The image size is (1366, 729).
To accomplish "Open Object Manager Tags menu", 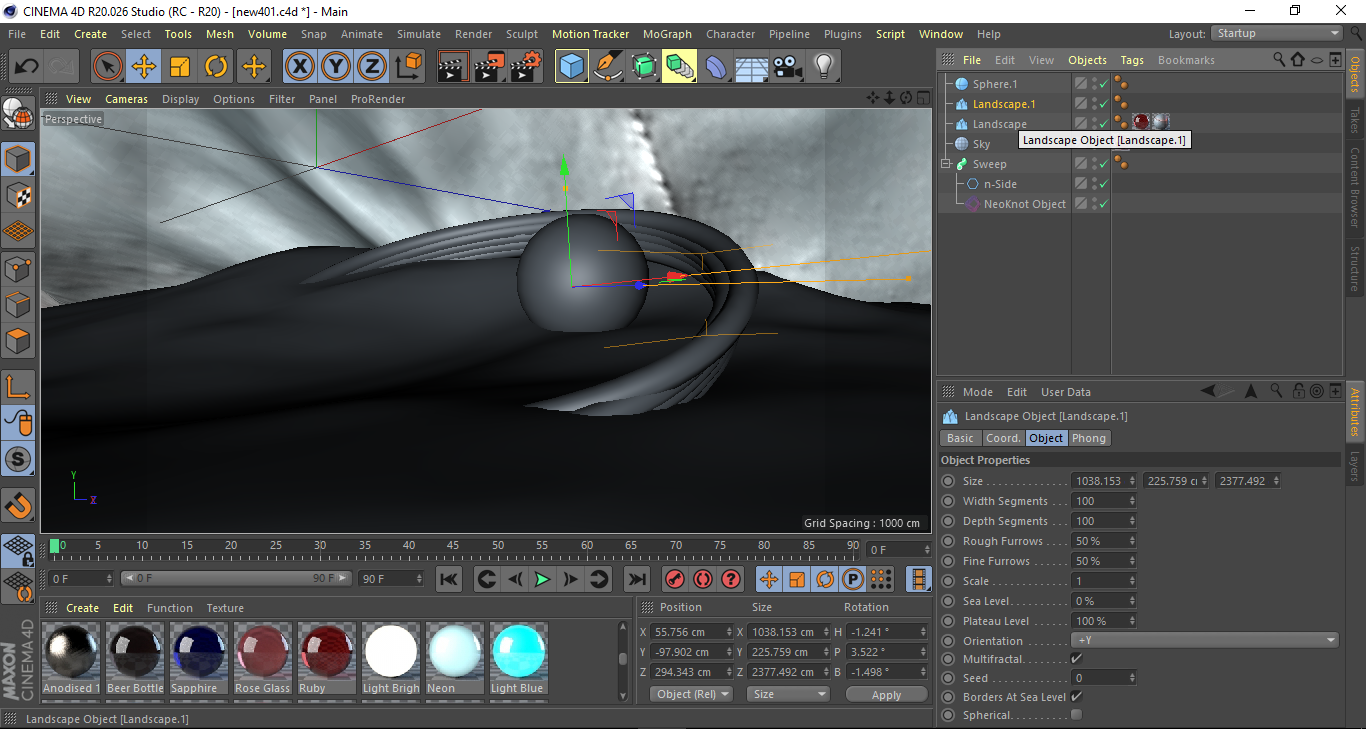I will [x=1132, y=60].
